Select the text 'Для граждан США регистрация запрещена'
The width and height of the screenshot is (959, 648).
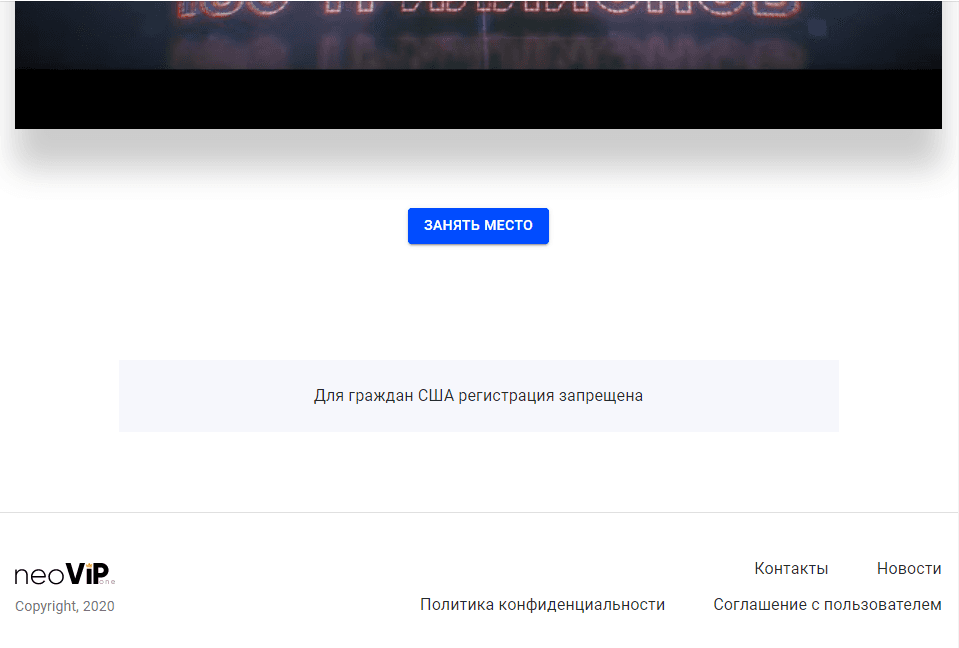click(478, 396)
